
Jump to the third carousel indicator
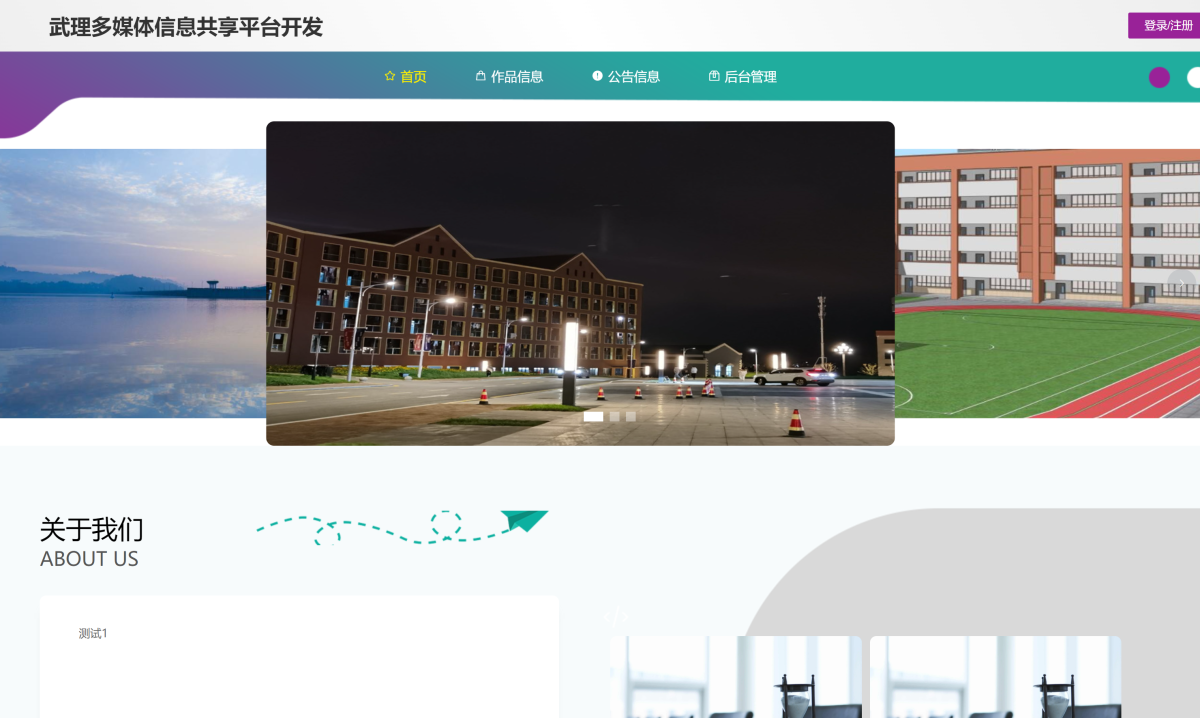631,417
